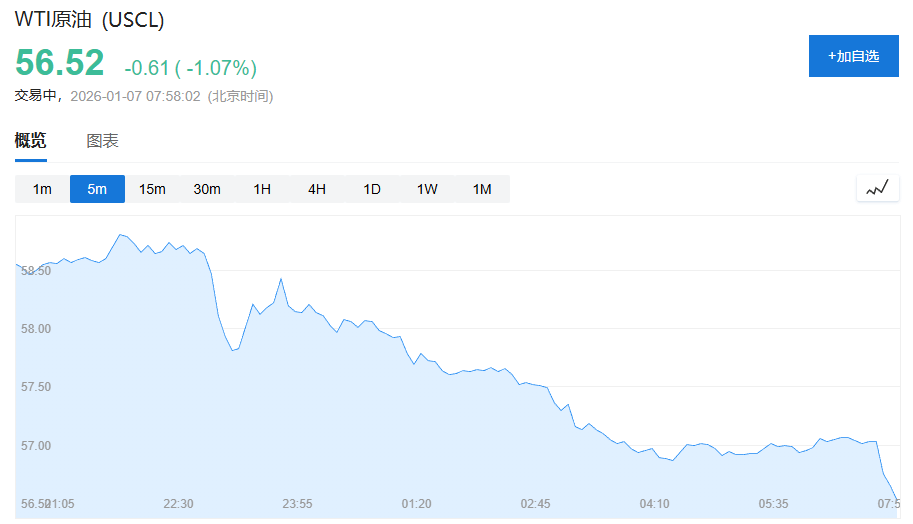Show the 1D daily chart
Screen dimensions: 913x524
(x=372, y=189)
